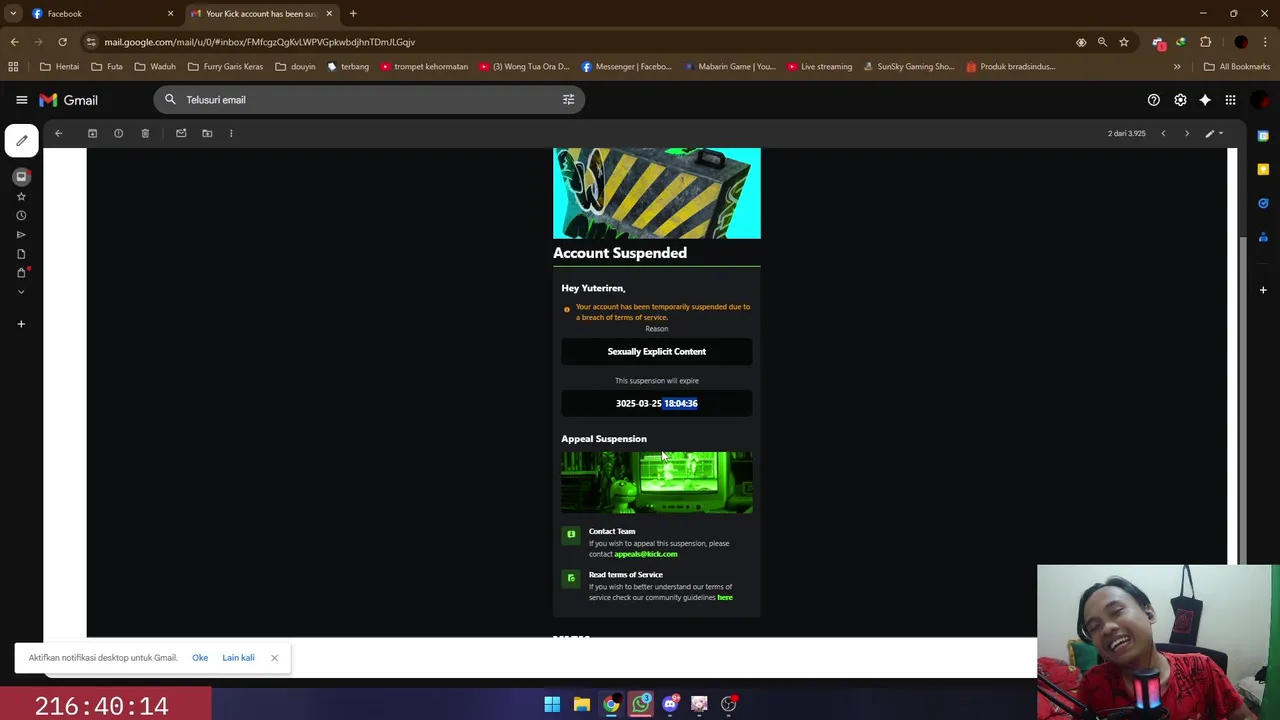Show search options filter in search bar
Image resolution: width=1280 pixels, height=720 pixels.
click(568, 100)
